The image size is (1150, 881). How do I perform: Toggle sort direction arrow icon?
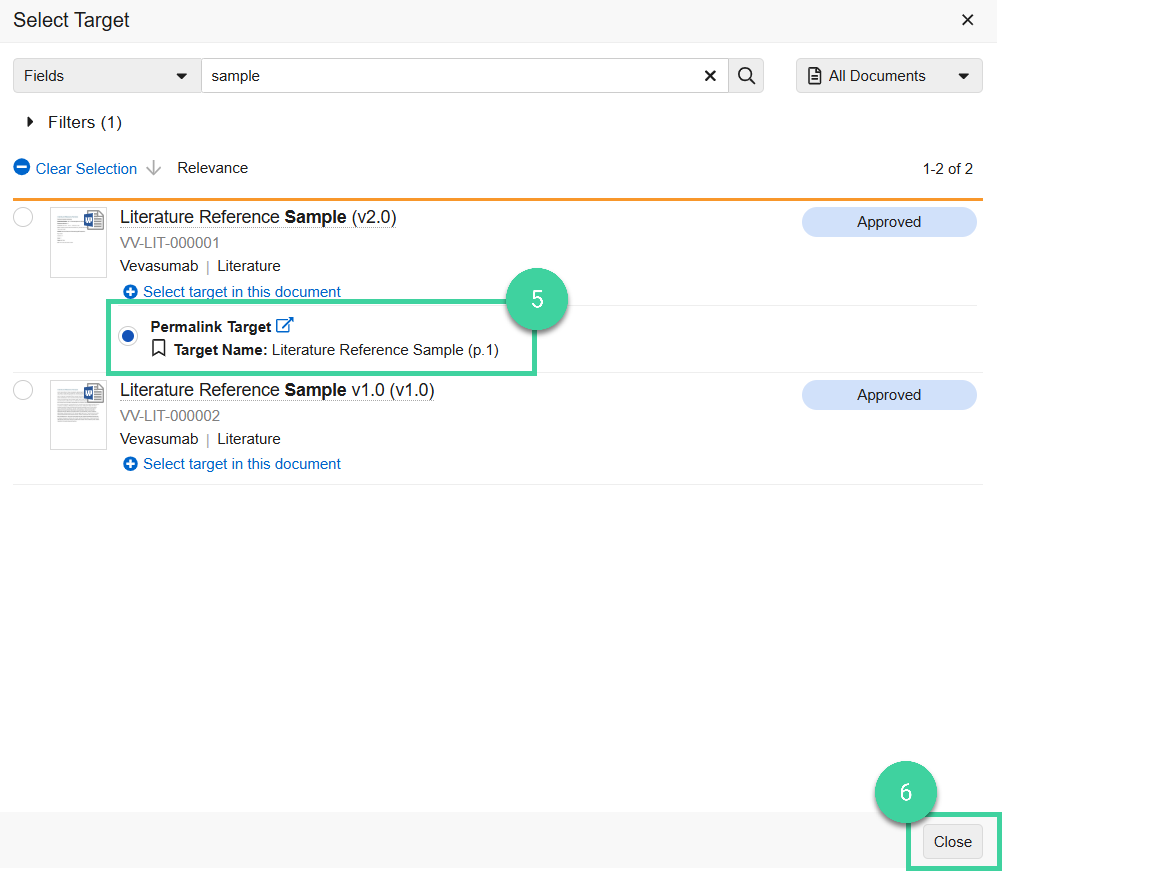coord(153,168)
